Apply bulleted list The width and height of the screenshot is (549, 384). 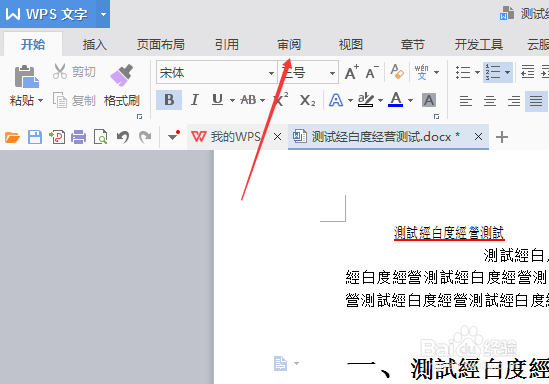(463, 72)
